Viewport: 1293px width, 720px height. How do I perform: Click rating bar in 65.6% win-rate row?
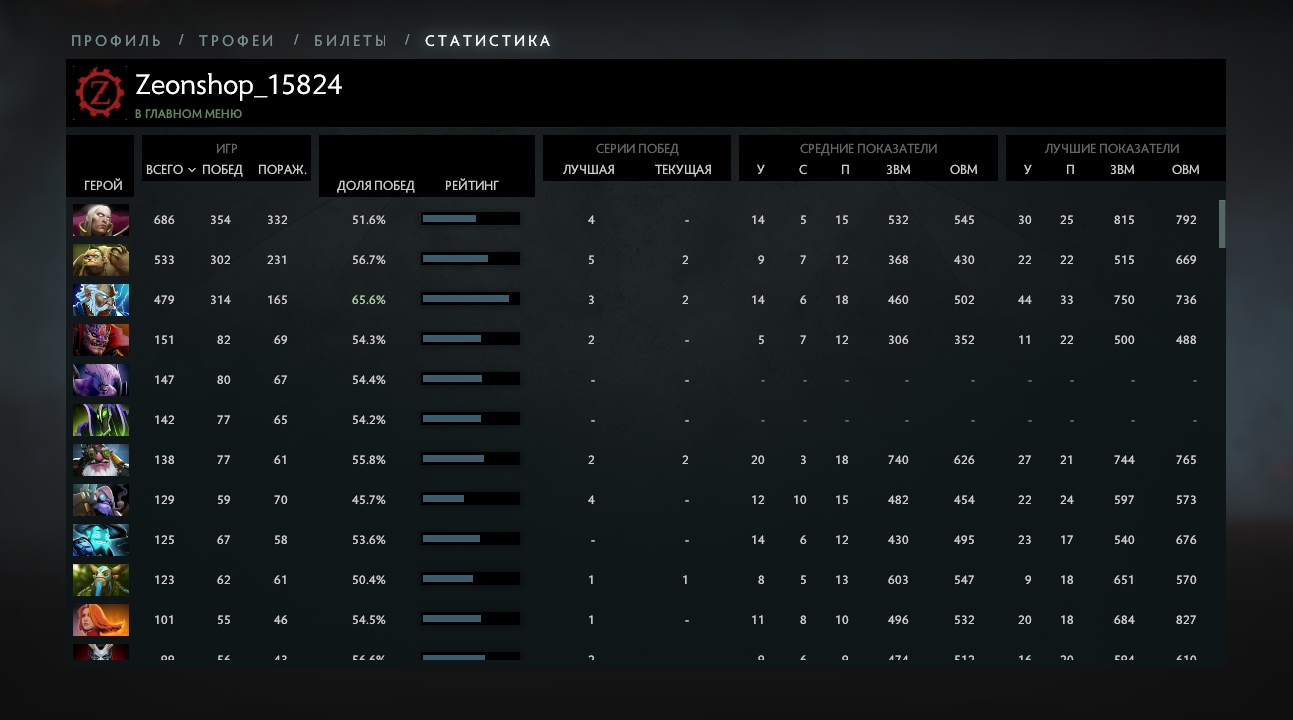[470, 299]
